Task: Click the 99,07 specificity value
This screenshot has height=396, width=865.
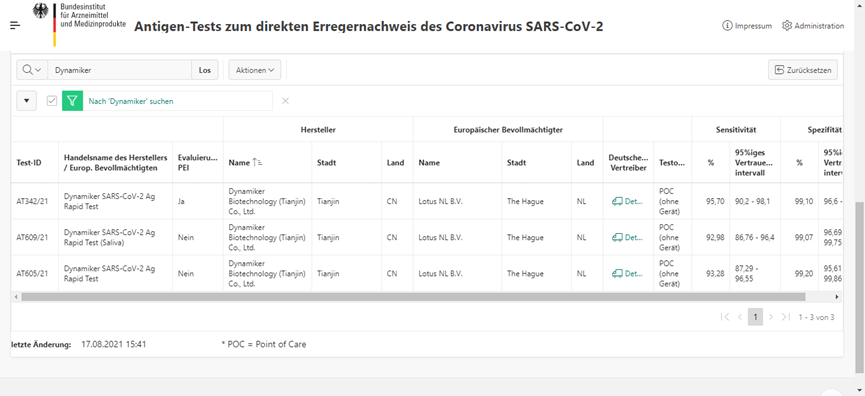Action: tap(804, 237)
